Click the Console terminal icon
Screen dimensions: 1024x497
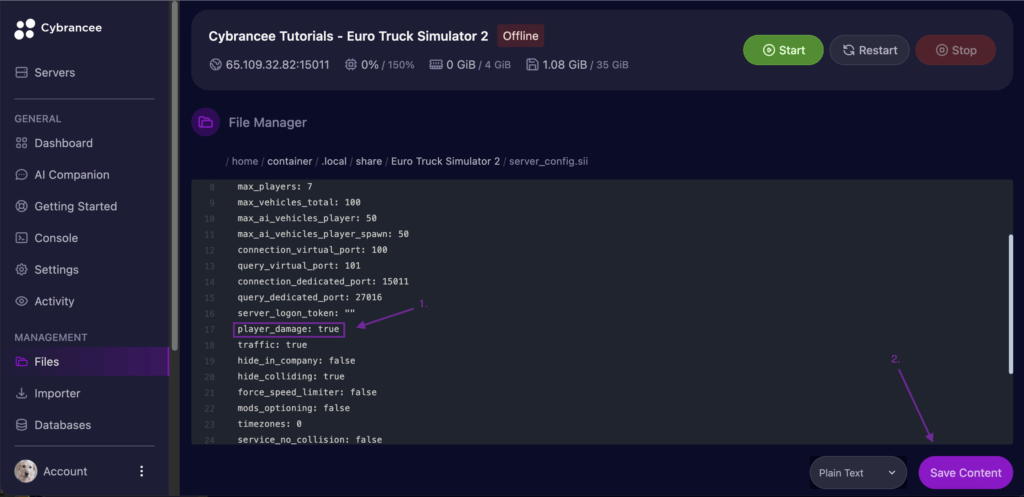pyautogui.click(x=22, y=238)
